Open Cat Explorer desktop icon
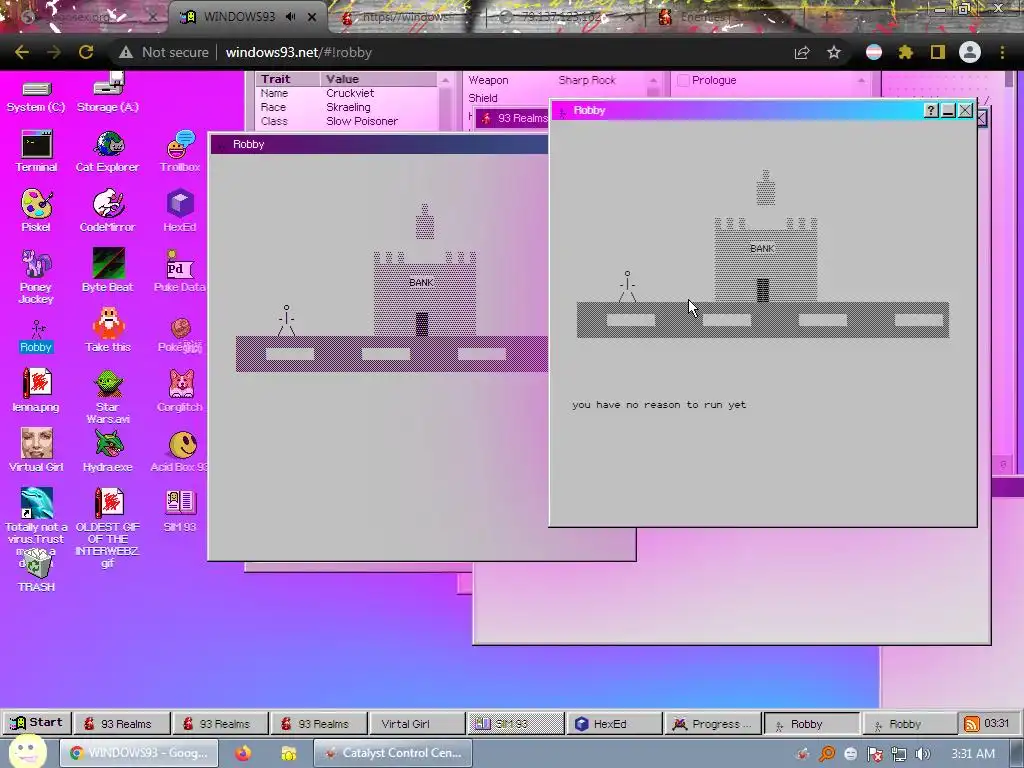Screen dimensions: 1024x768 108,152
